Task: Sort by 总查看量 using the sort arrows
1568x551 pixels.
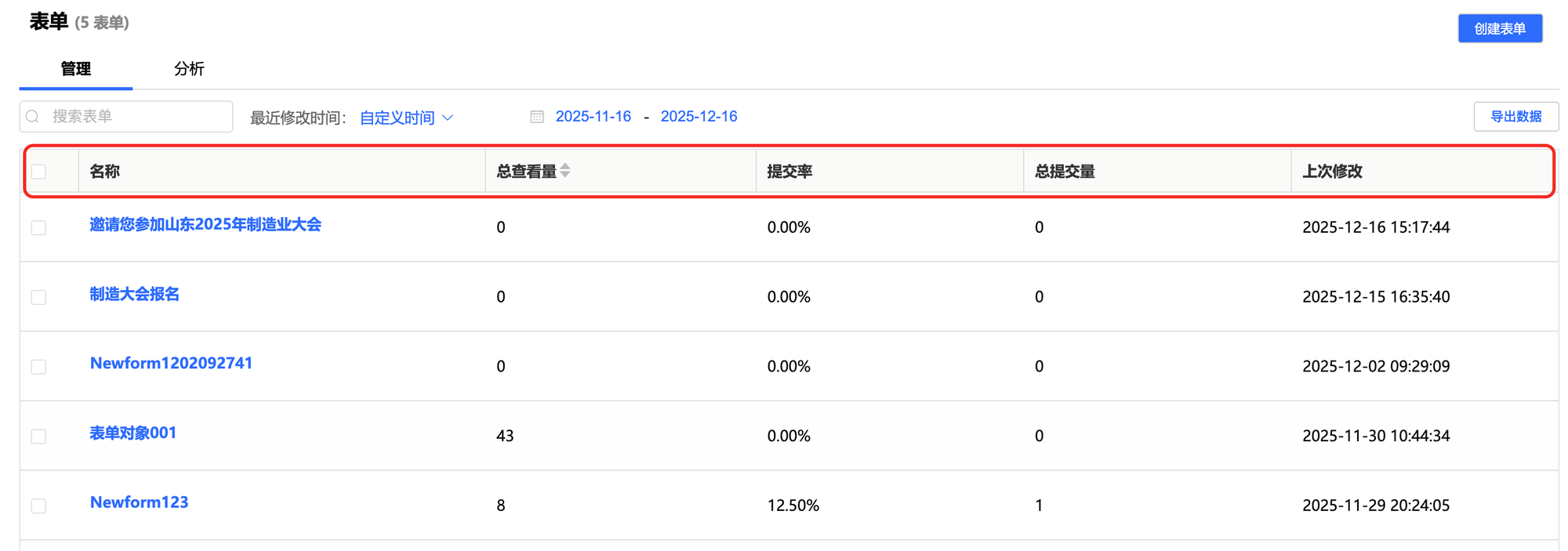Action: [x=565, y=171]
